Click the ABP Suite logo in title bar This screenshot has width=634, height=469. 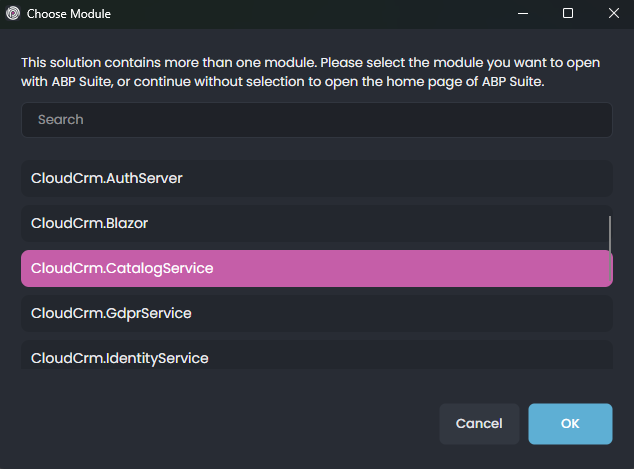(12, 14)
